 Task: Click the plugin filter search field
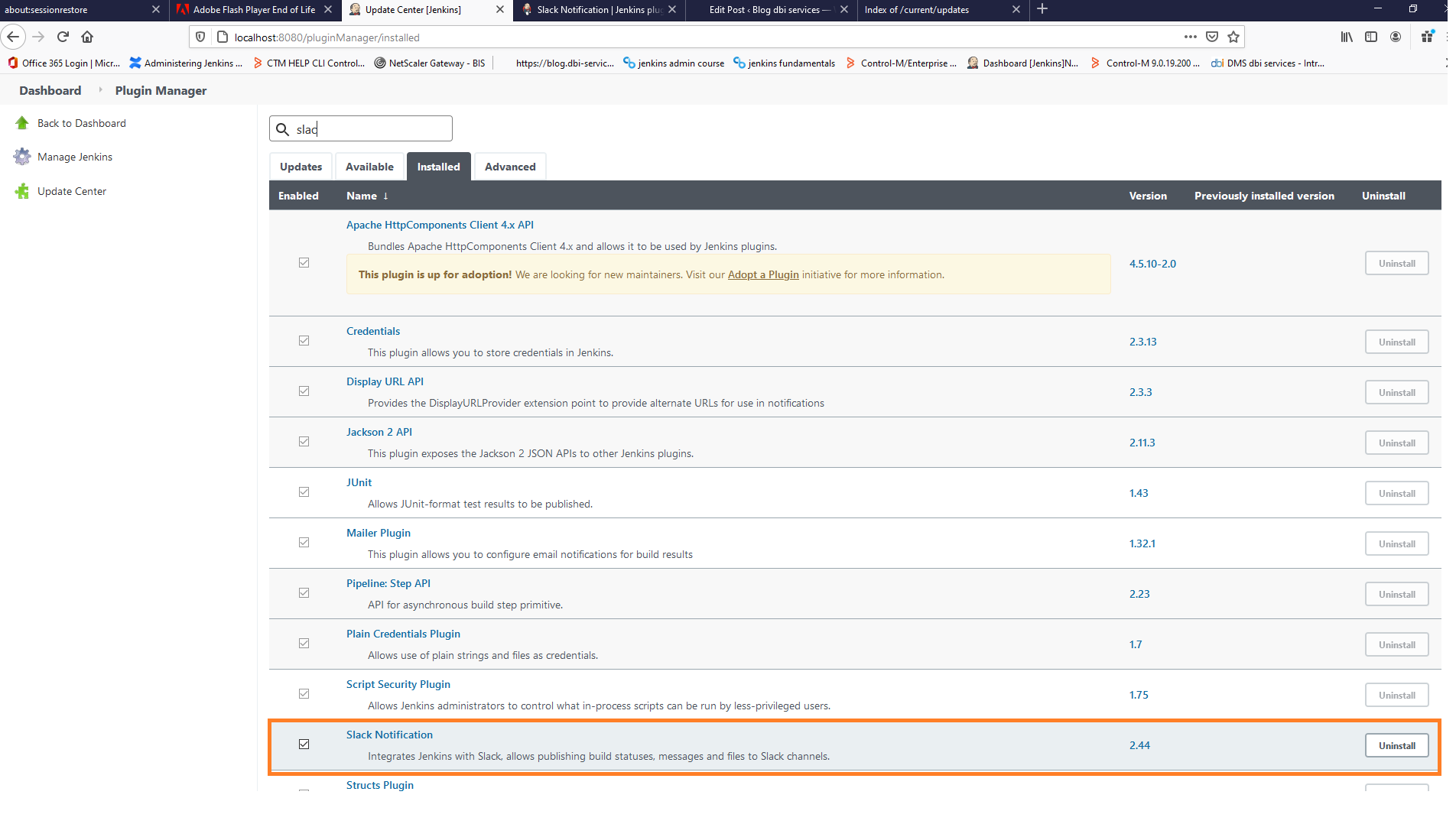click(x=361, y=128)
